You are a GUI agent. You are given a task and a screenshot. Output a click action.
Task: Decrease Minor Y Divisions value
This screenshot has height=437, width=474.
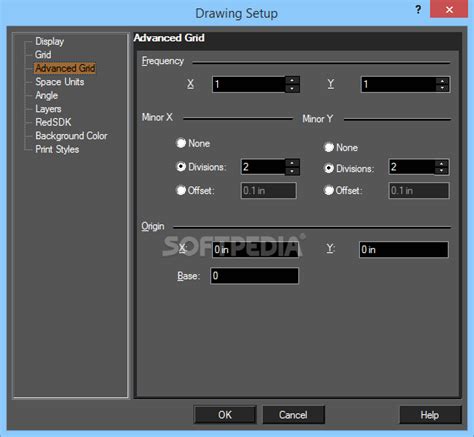click(442, 171)
